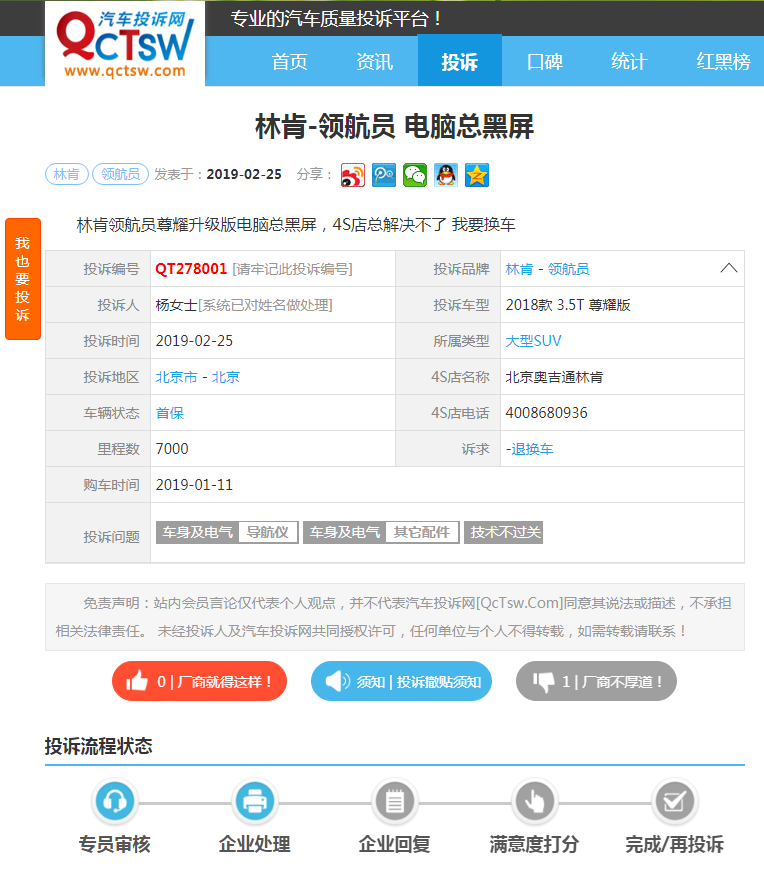
Task: Click the 满意度打分 step label
Action: click(534, 844)
